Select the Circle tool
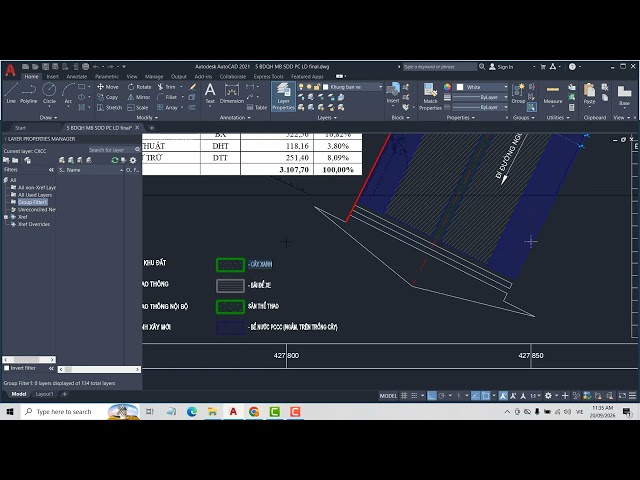The image size is (640, 480). (x=49, y=93)
